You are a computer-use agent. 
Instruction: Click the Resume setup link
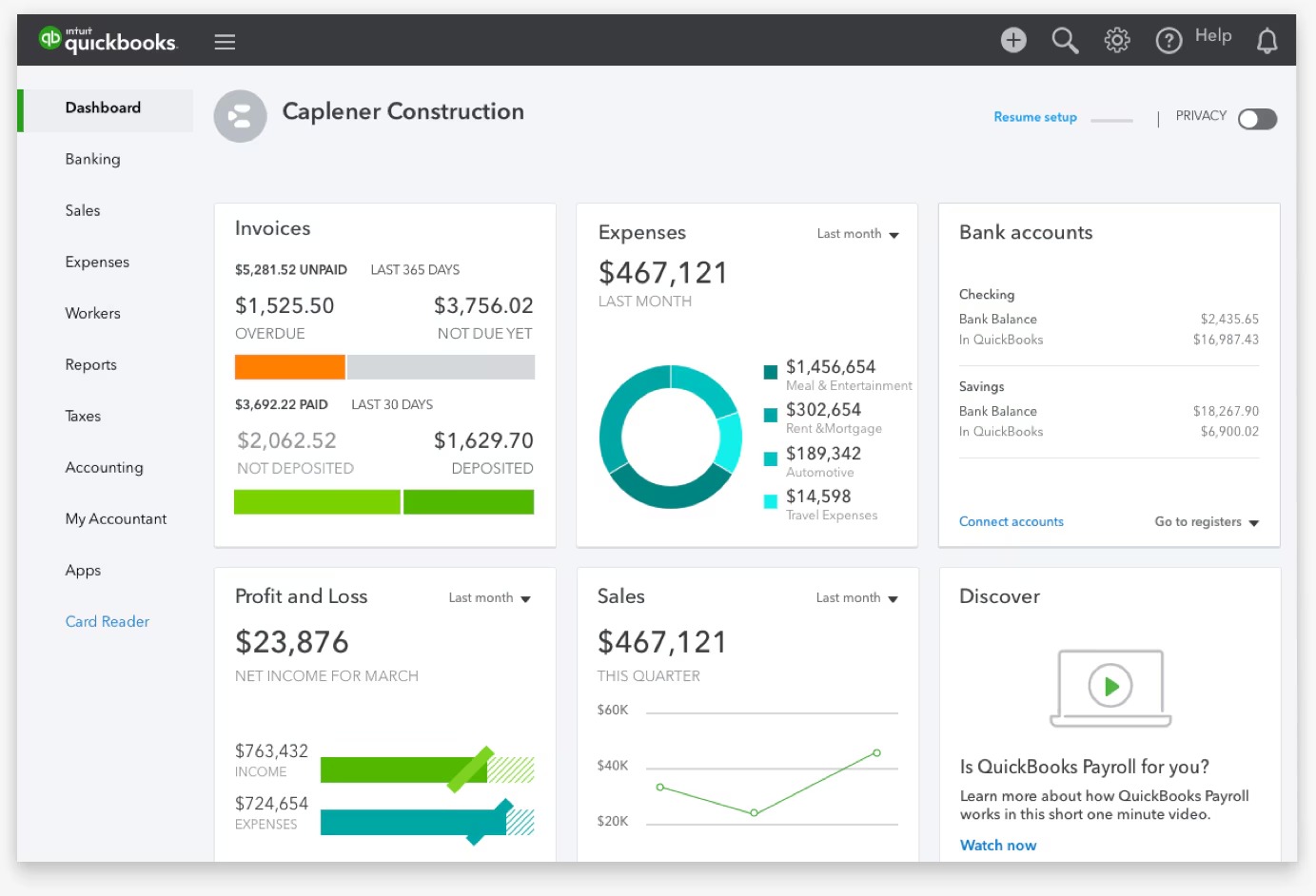point(1034,116)
